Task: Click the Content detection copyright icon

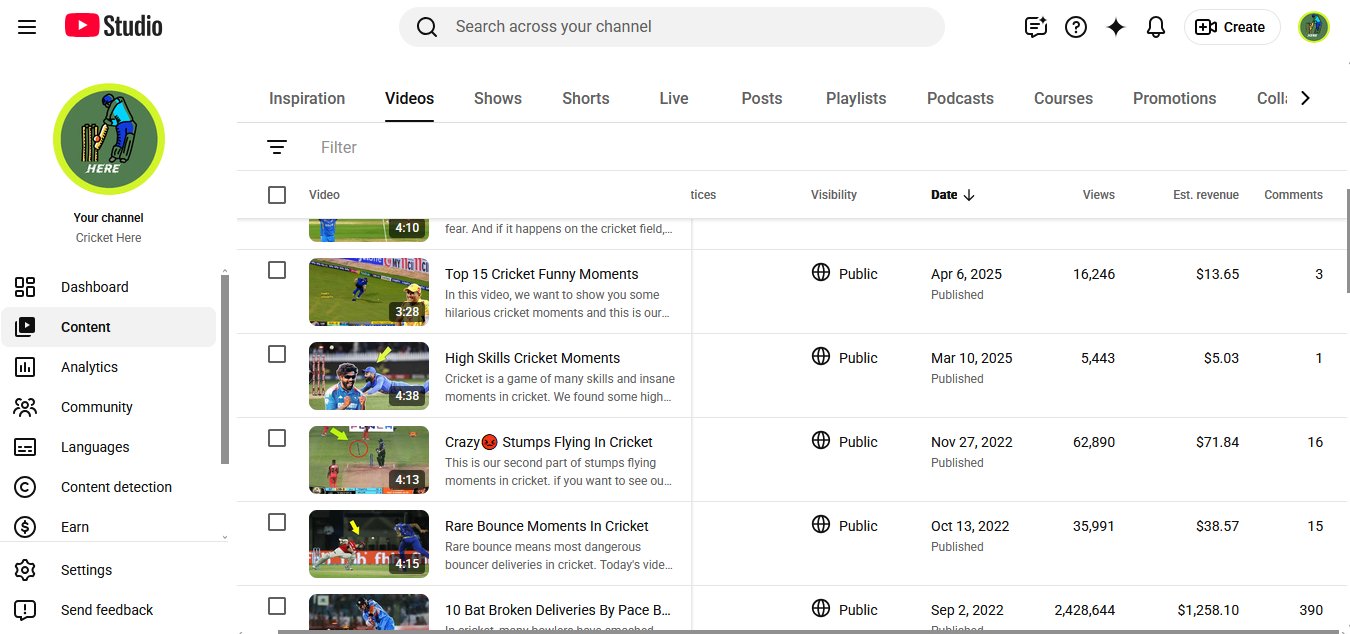Action: (x=25, y=487)
